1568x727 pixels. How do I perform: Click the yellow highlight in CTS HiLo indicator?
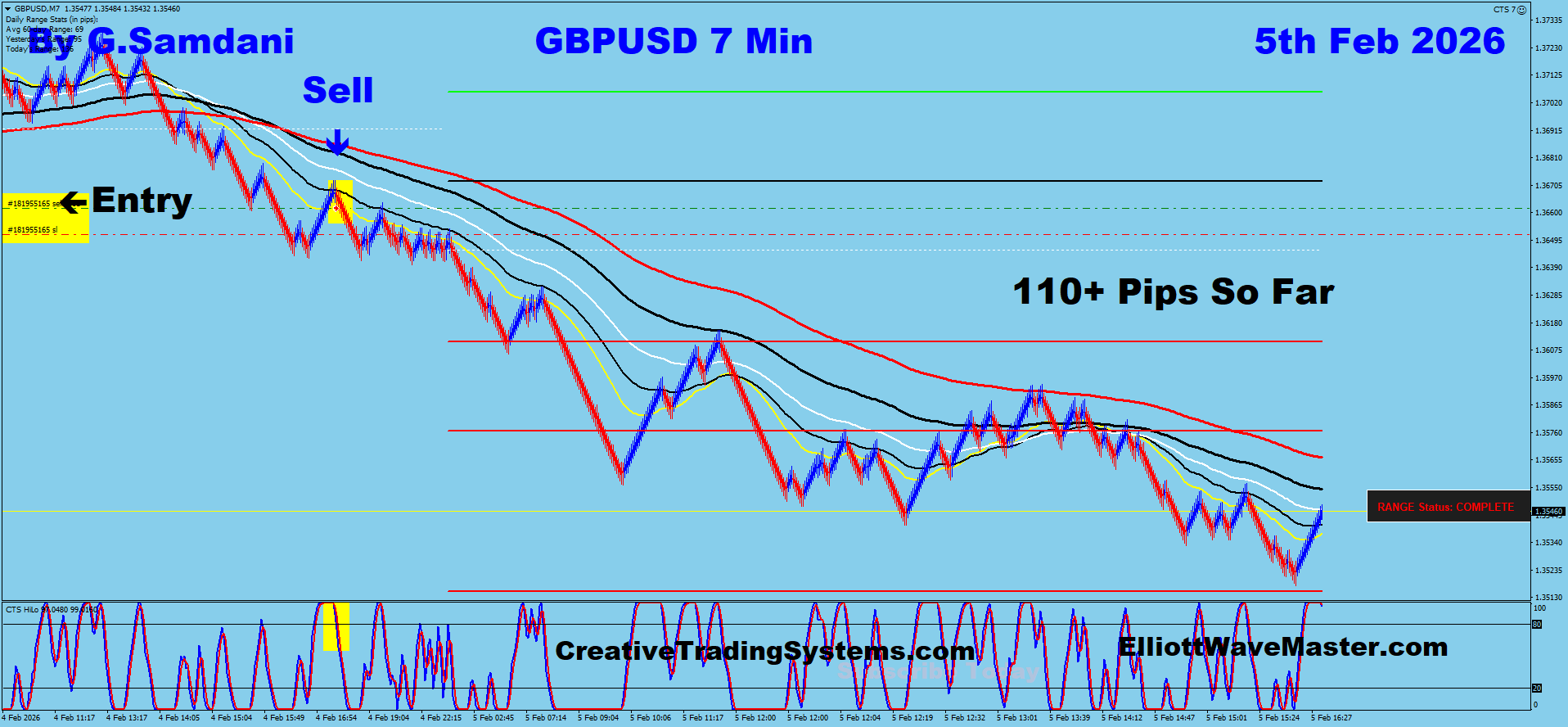tap(336, 626)
